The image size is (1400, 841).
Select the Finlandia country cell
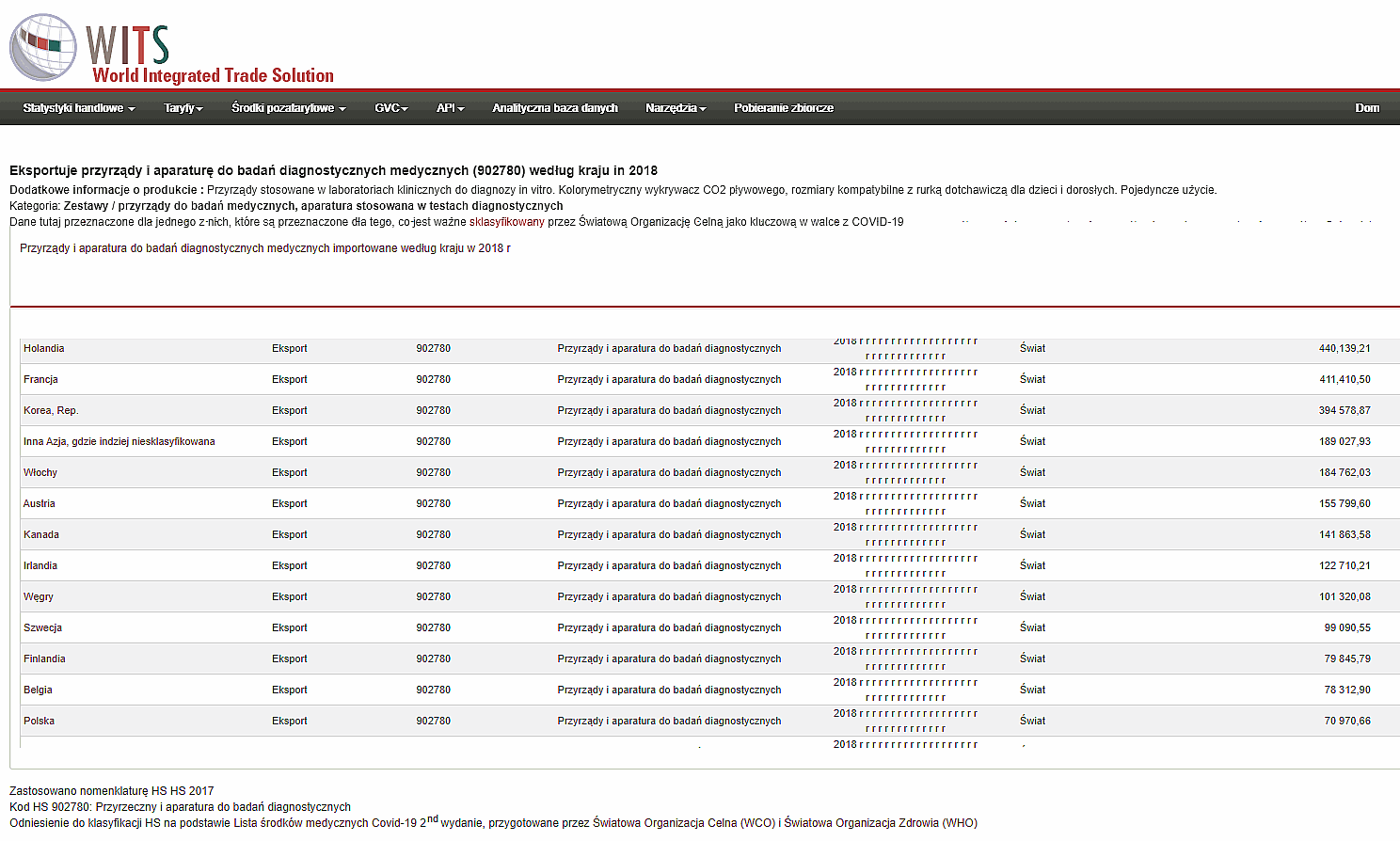44,659
